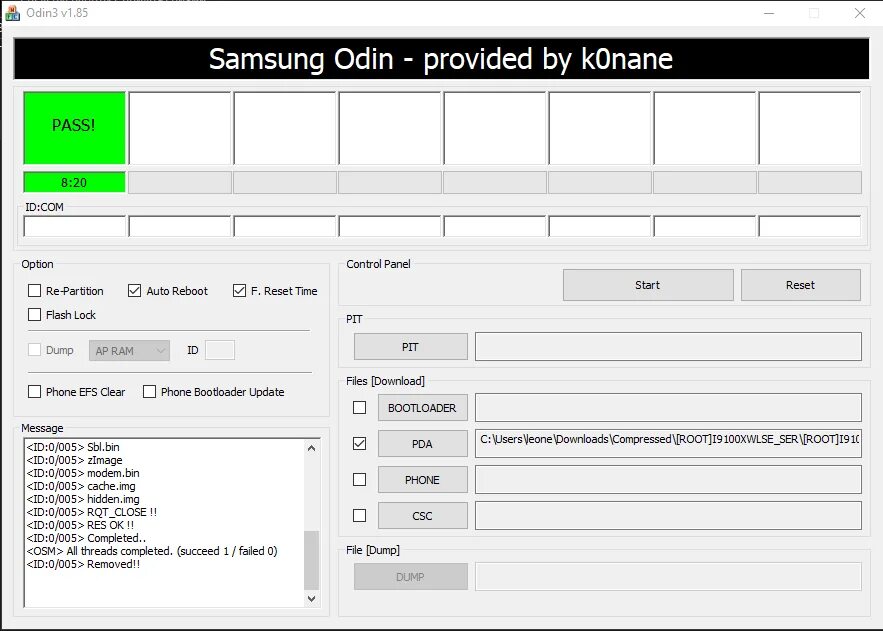Click the 'Sbl.bin' log line
The image size is (883, 631).
click(x=73, y=447)
